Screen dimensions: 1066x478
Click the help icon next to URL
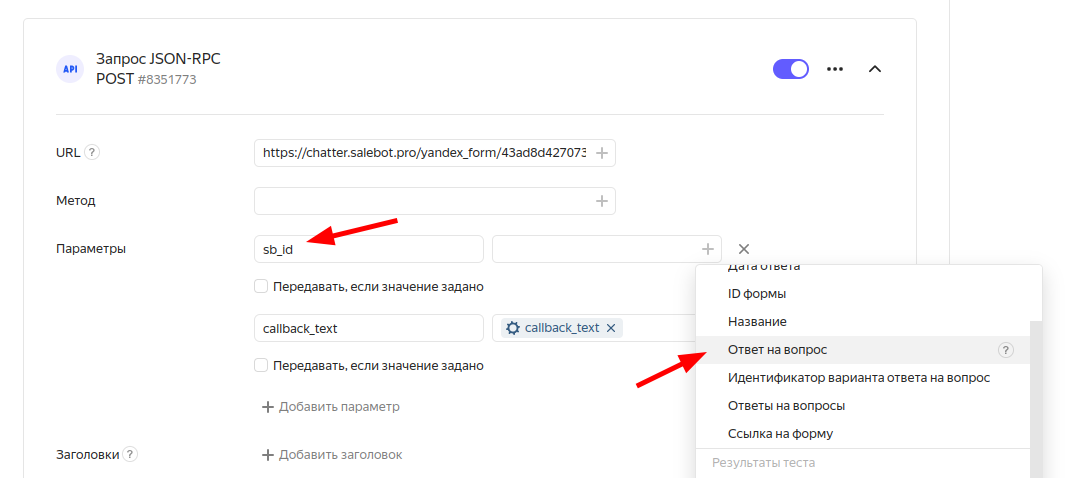pyautogui.click(x=92, y=153)
